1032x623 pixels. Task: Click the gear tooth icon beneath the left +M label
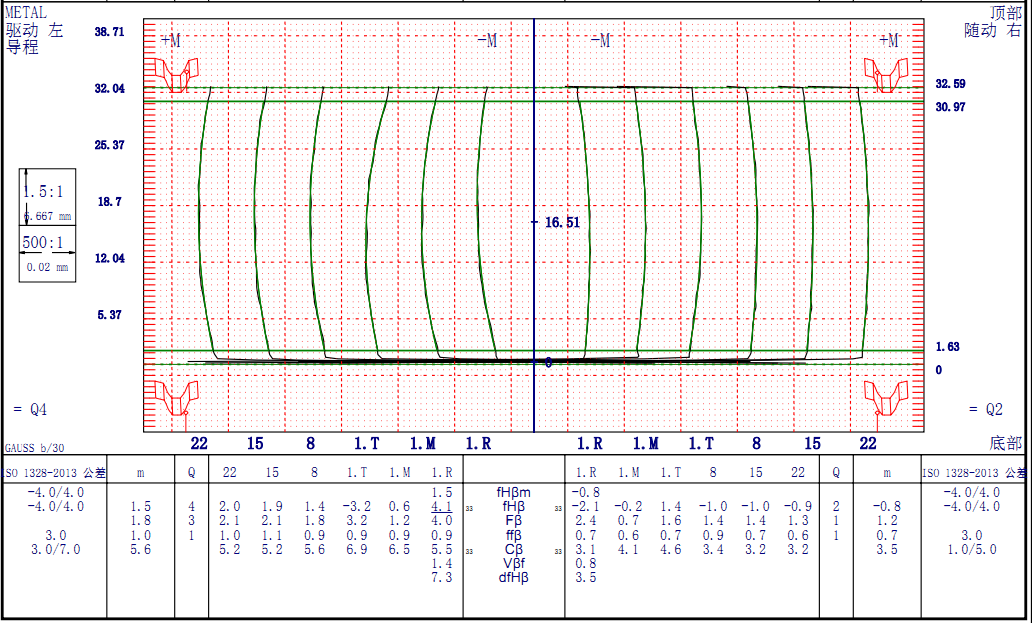click(x=176, y=74)
